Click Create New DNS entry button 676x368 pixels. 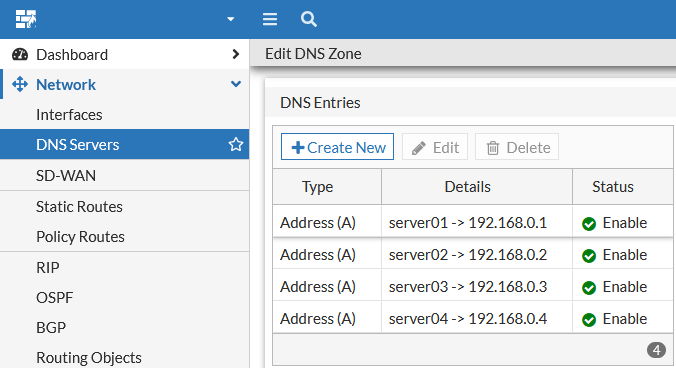[337, 147]
